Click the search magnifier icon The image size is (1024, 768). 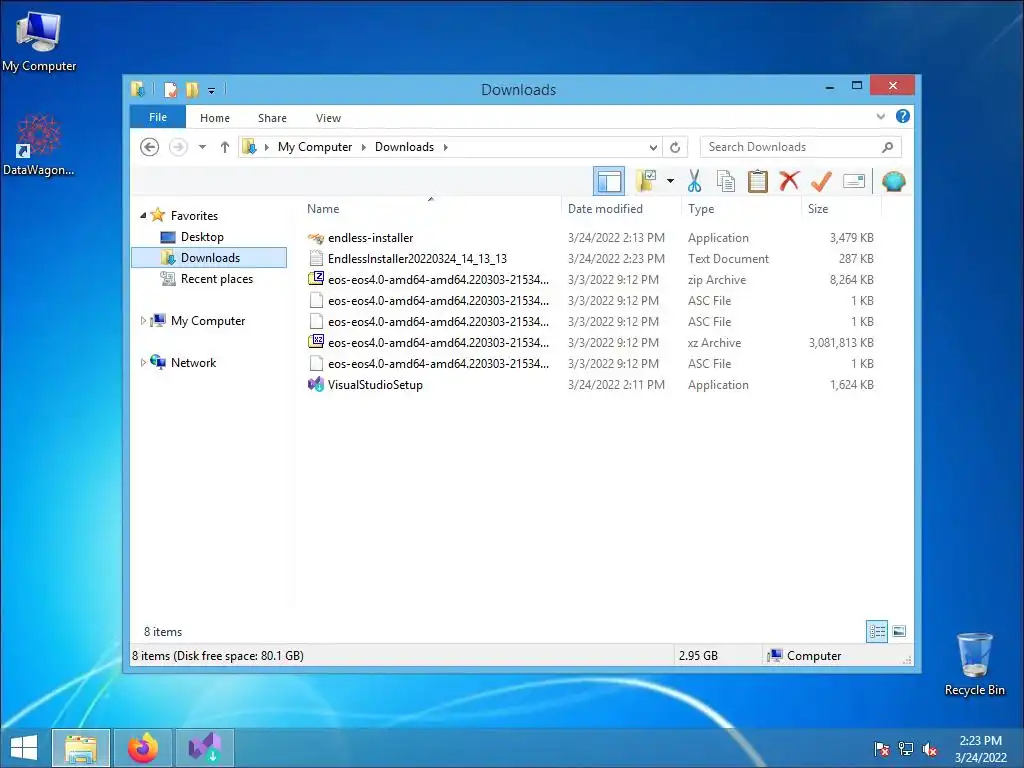tap(888, 147)
